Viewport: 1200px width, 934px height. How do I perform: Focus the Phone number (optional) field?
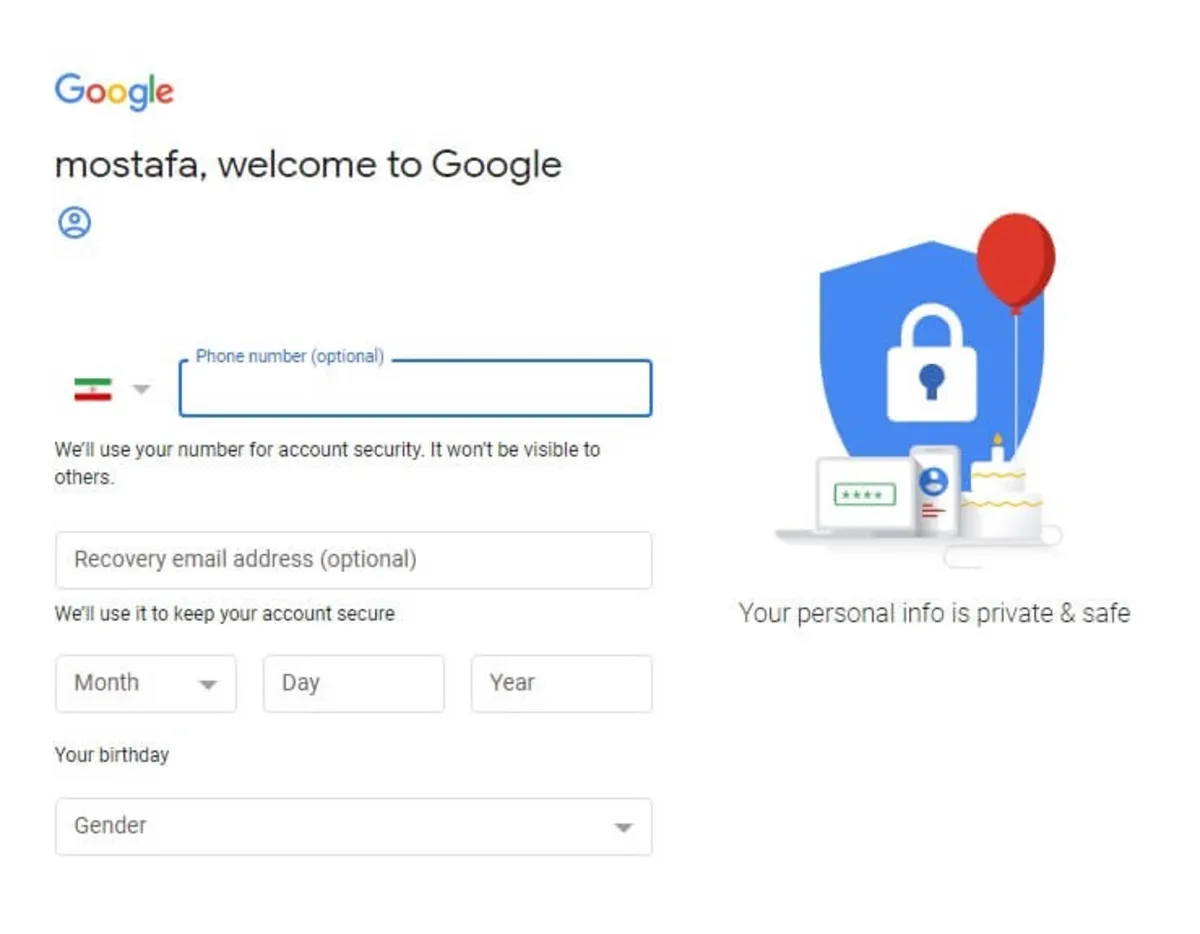coord(415,388)
